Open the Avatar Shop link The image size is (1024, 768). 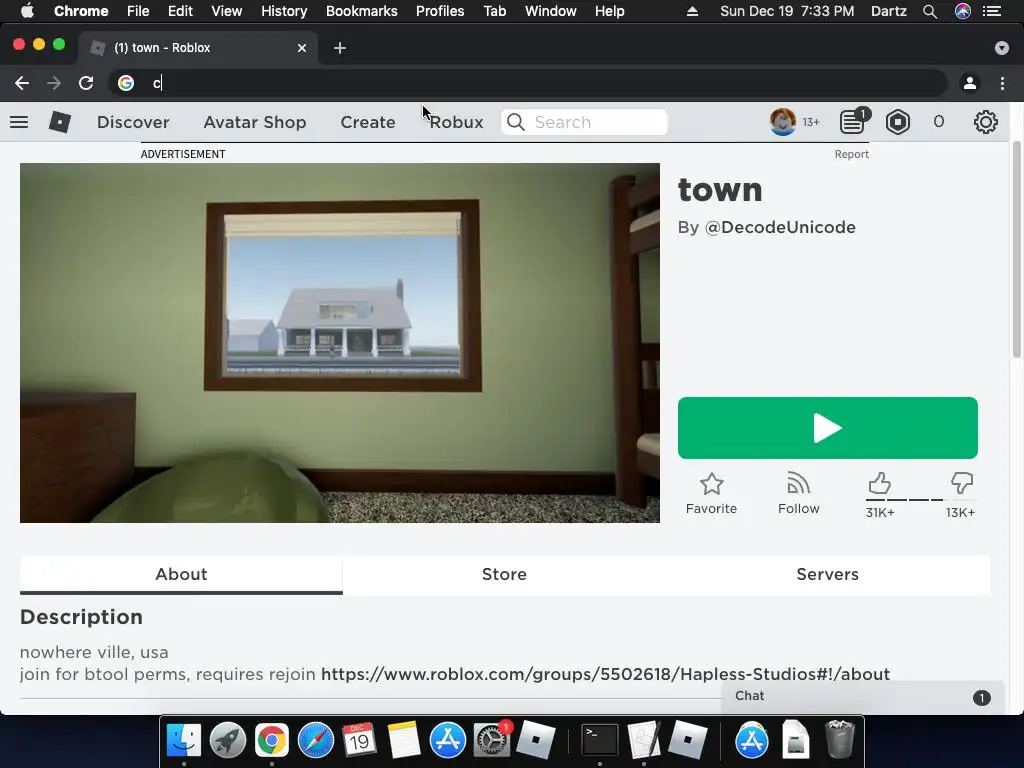tap(255, 122)
